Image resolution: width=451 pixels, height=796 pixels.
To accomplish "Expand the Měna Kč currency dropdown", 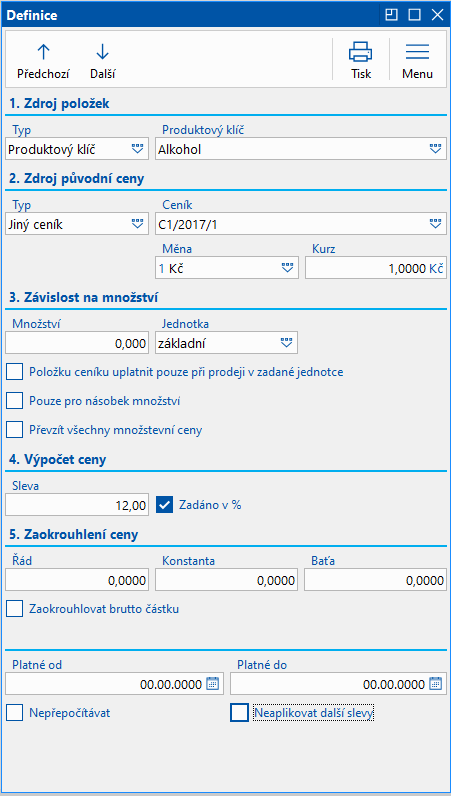I will pyautogui.click(x=287, y=268).
